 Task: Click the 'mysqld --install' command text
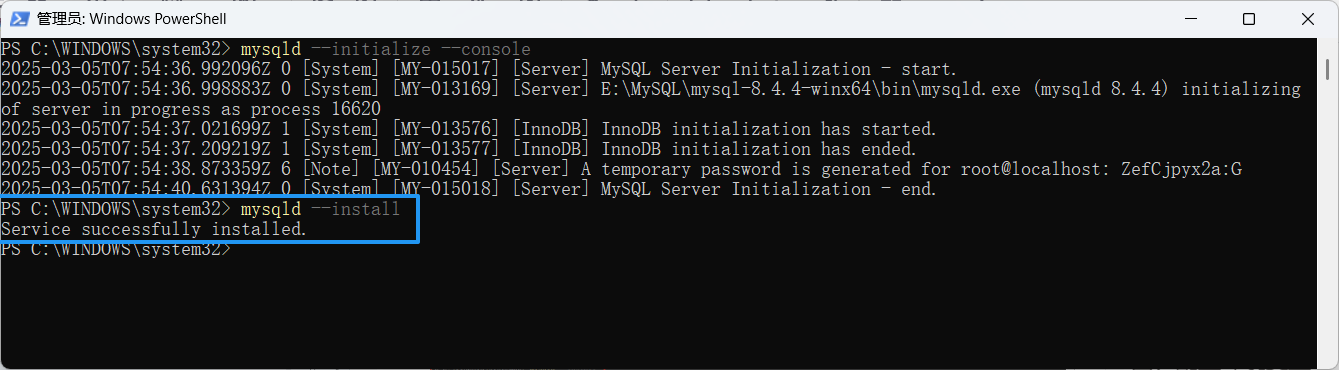click(x=321, y=210)
